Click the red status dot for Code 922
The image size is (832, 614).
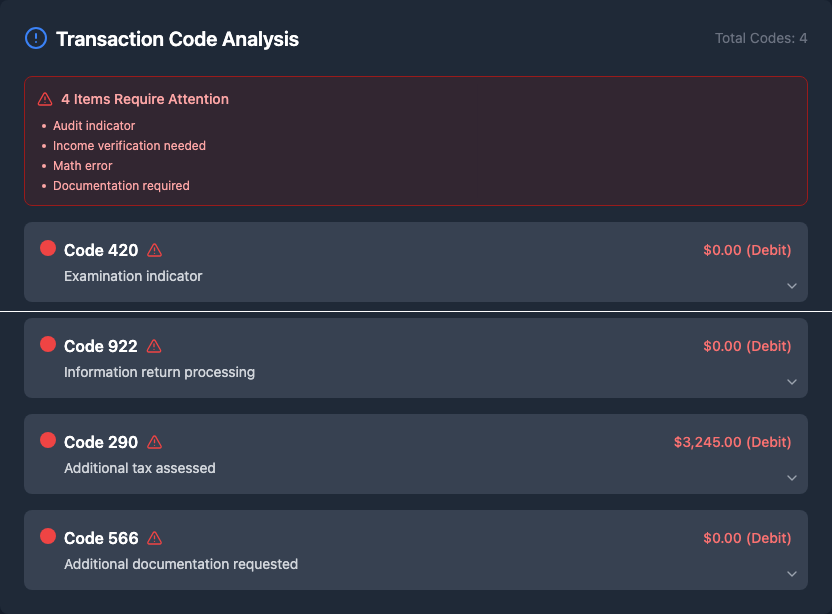(47, 345)
